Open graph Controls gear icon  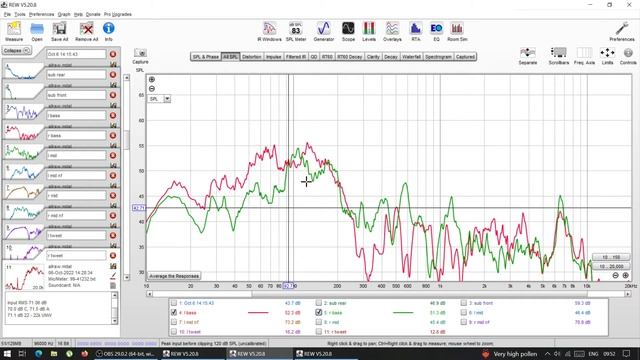pyautogui.click(x=628, y=56)
